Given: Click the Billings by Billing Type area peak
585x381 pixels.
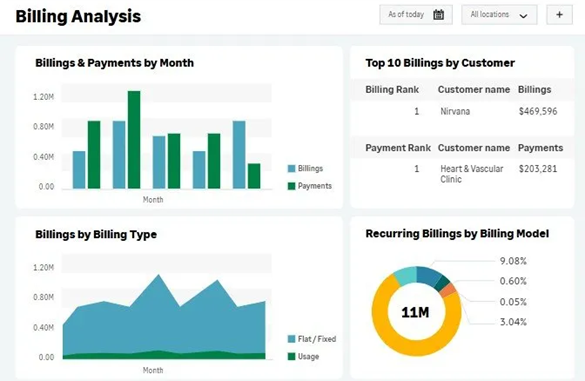Looking at the screenshot, I should tap(159, 276).
